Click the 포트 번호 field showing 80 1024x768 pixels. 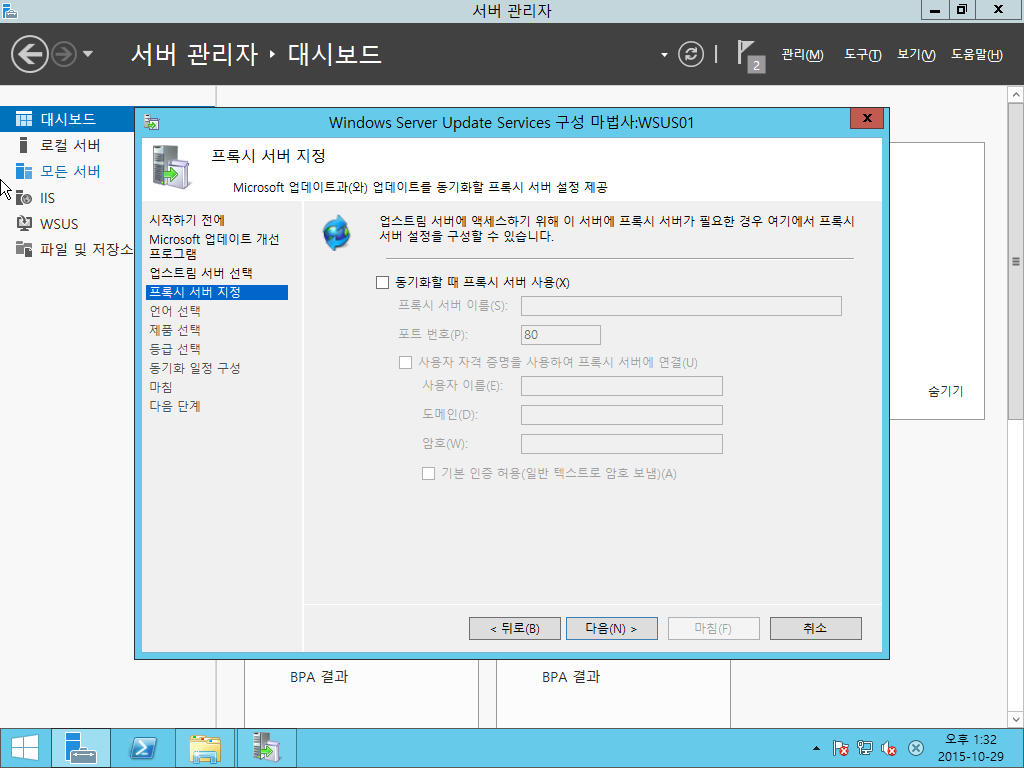pyautogui.click(x=560, y=334)
